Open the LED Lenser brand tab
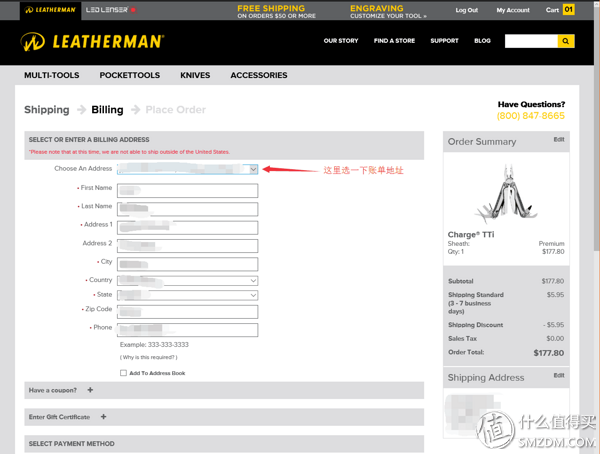 (x=111, y=10)
